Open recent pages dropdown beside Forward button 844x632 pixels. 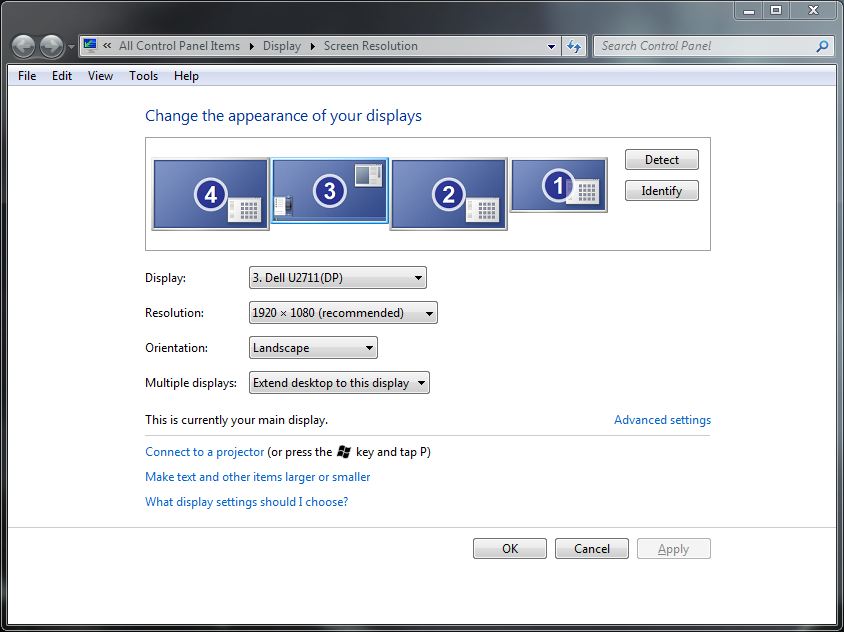click(x=71, y=47)
